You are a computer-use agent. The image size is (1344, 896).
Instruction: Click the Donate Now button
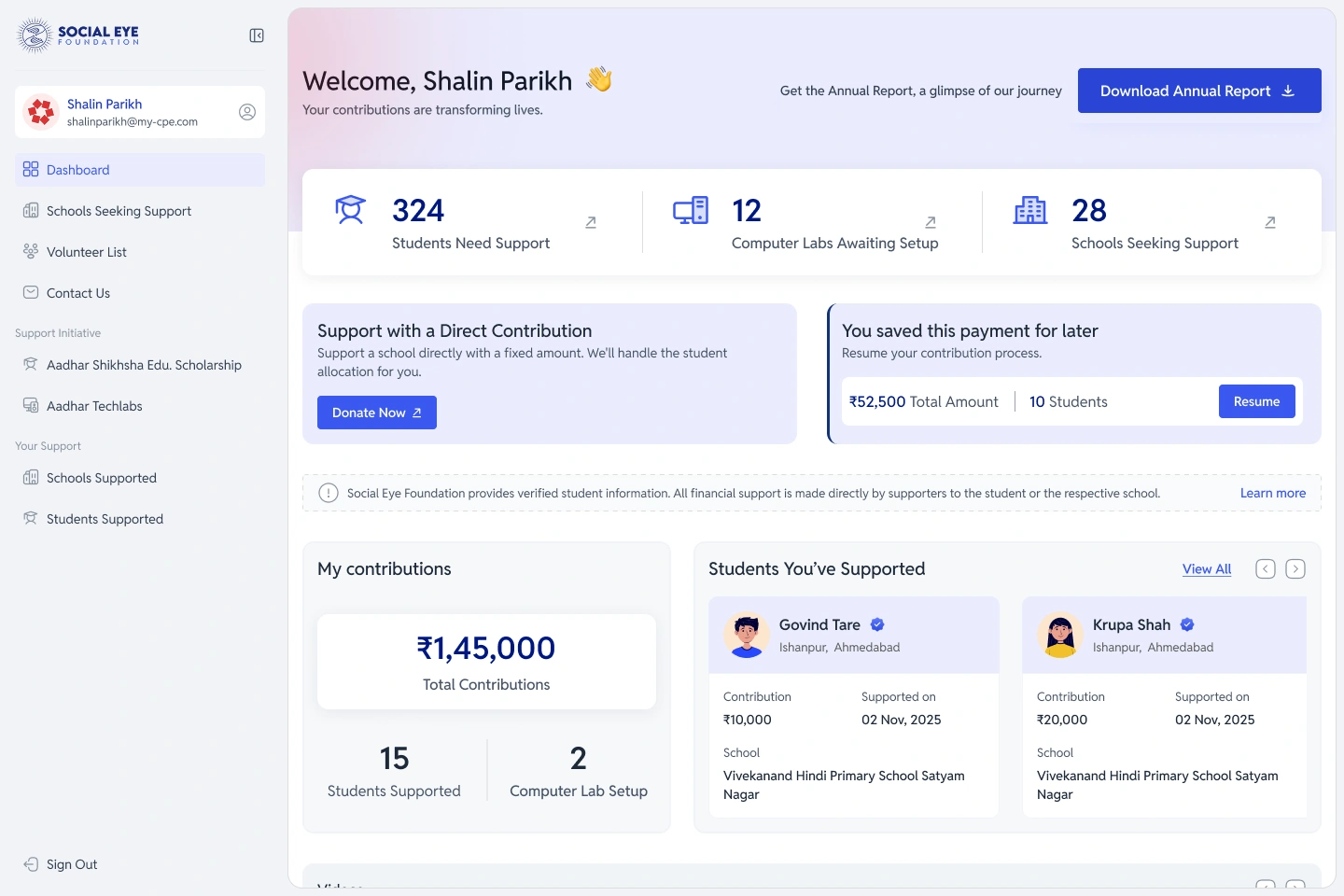pyautogui.click(x=377, y=413)
